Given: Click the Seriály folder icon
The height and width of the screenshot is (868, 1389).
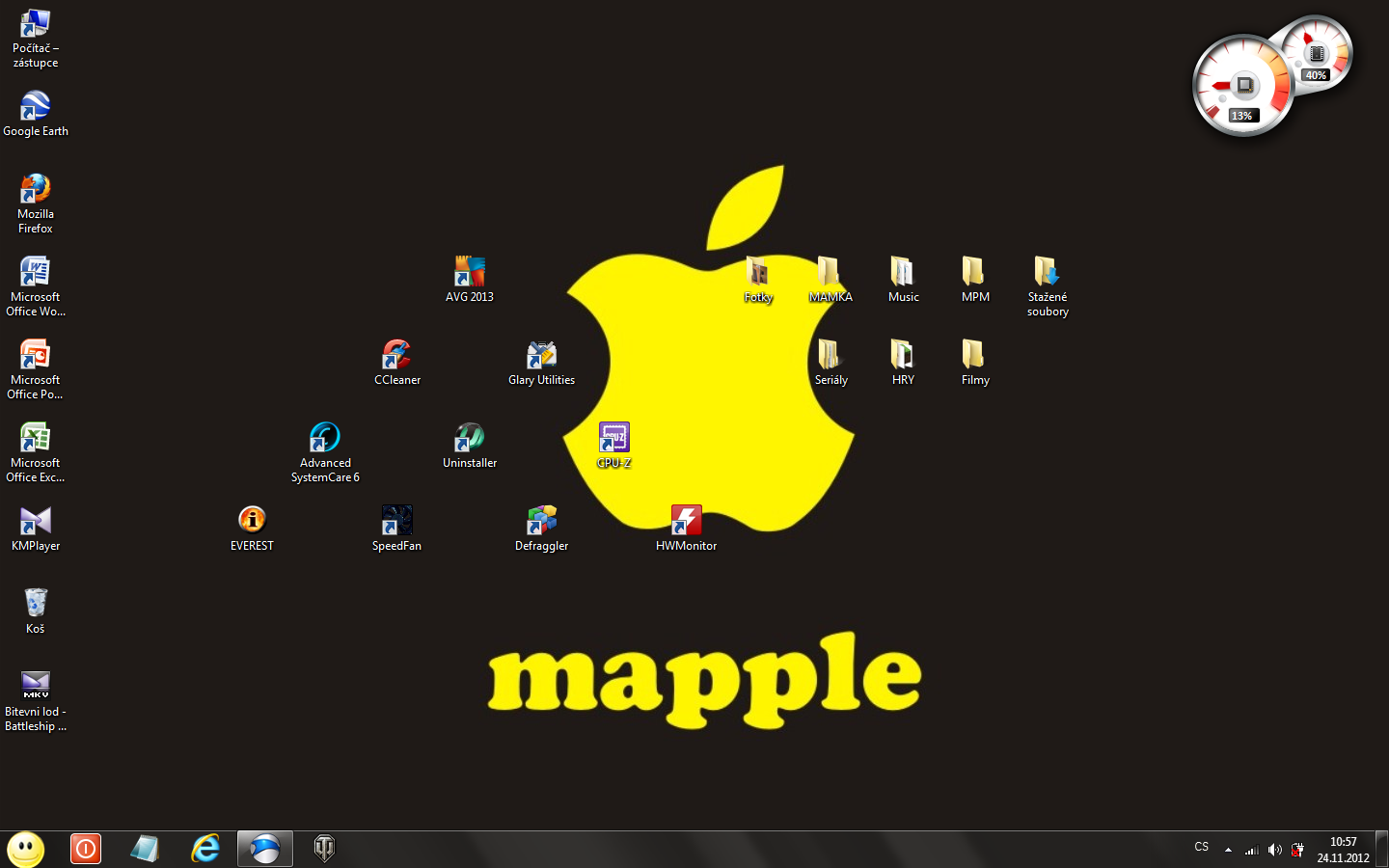Looking at the screenshot, I should 831,363.
